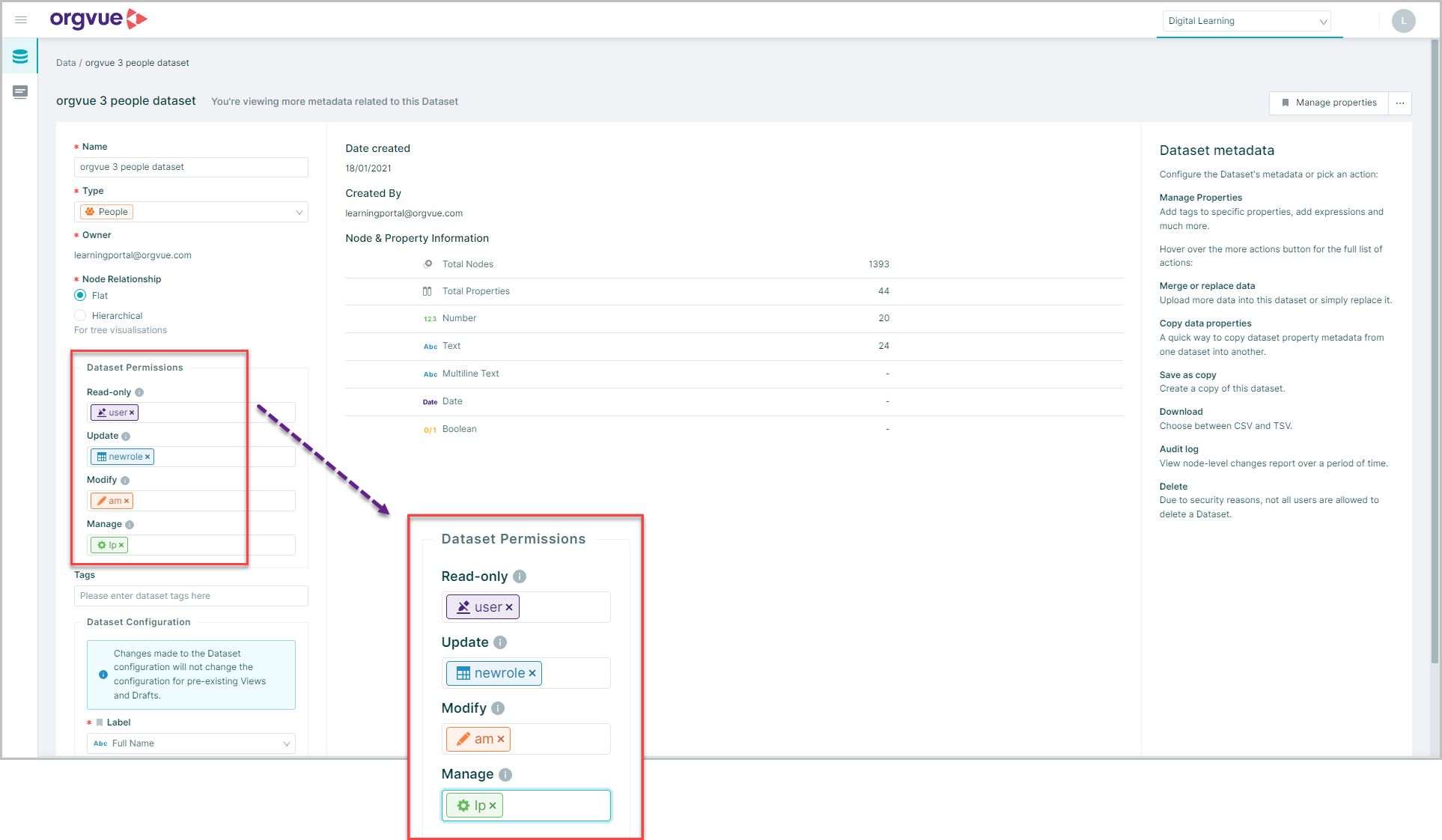
Task: Click the Update permissions field
Action: [x=191, y=457]
